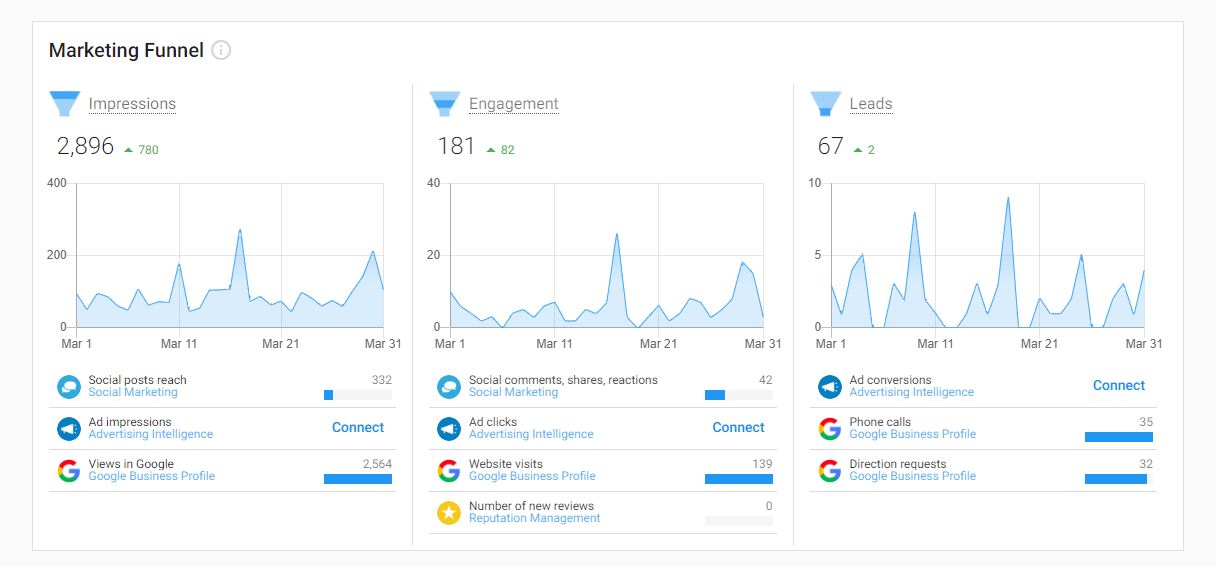Click the Marketing Funnel info icon
The height and width of the screenshot is (567, 1216).
coord(221,50)
